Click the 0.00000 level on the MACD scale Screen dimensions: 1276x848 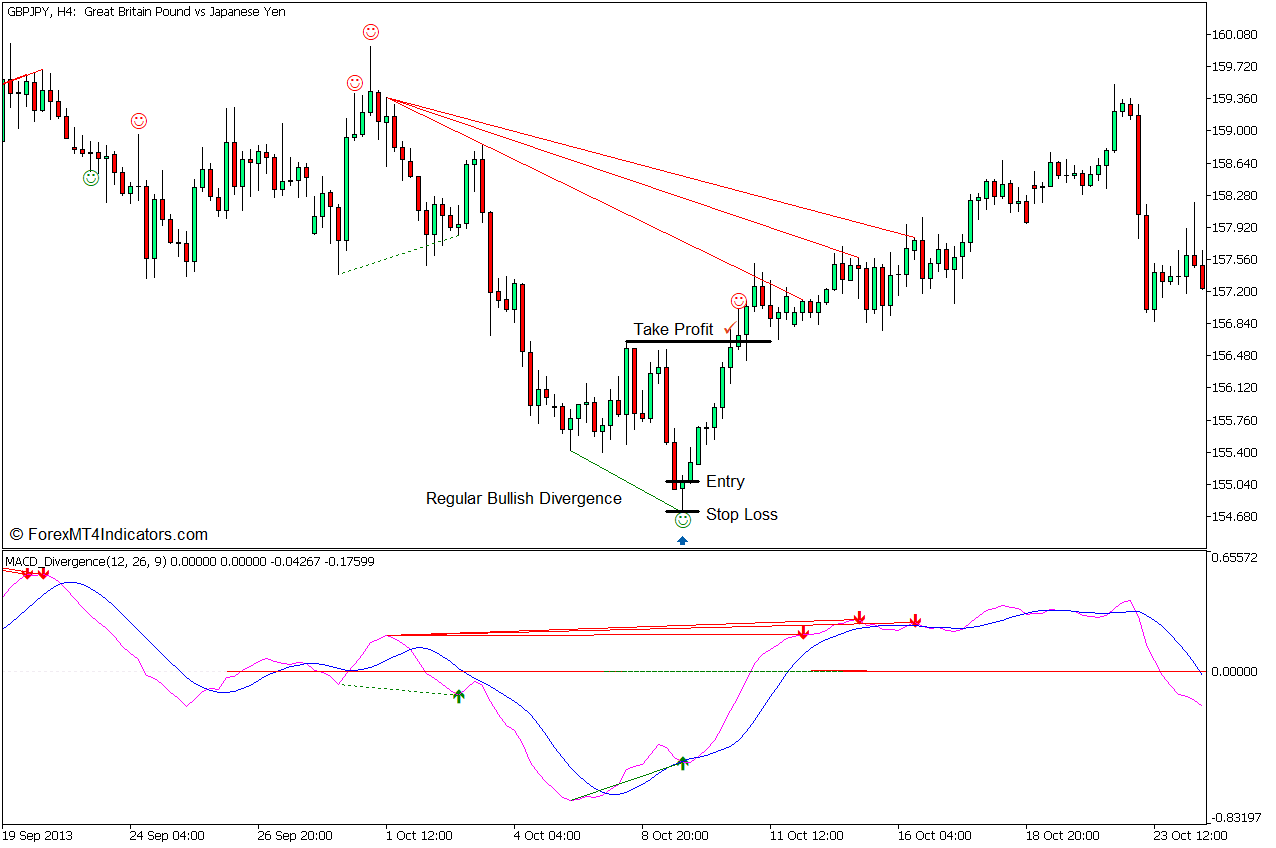coord(1234,671)
